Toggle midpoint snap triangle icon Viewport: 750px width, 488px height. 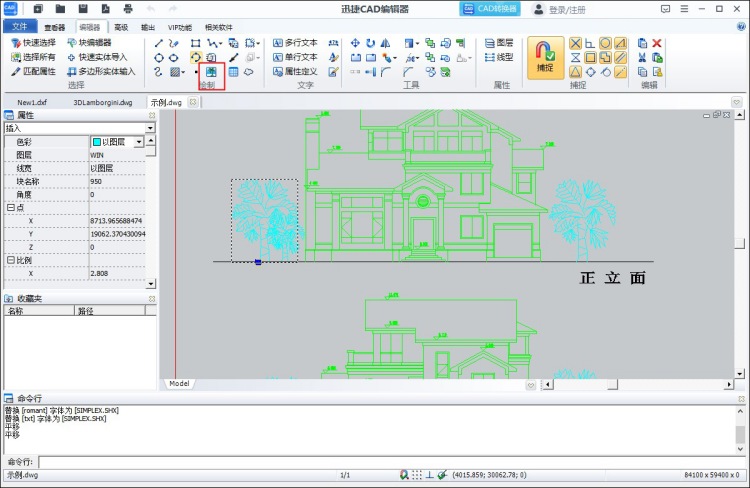pyautogui.click(x=575, y=72)
